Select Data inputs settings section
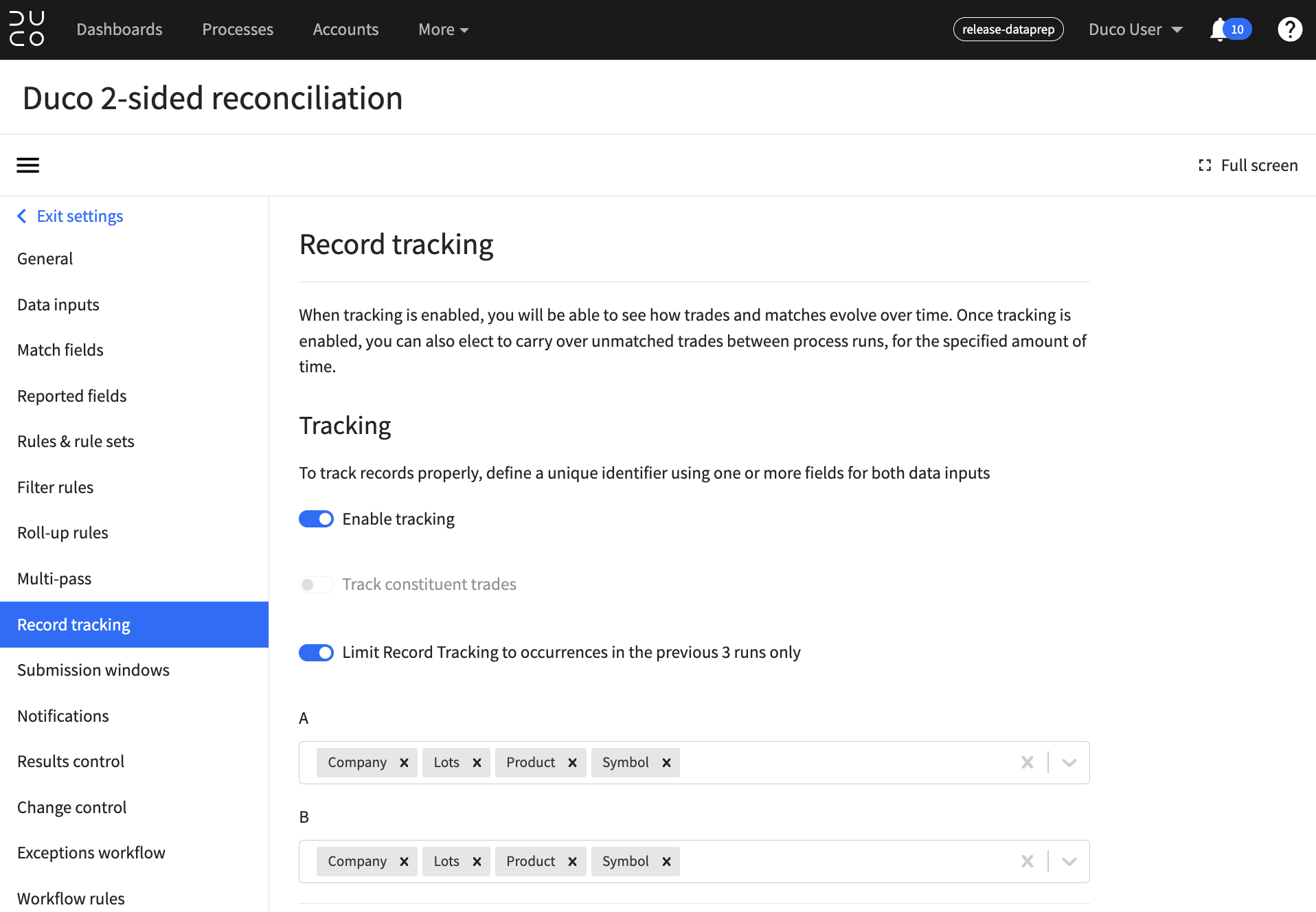Image resolution: width=1316 pixels, height=912 pixels. pyautogui.click(x=134, y=305)
